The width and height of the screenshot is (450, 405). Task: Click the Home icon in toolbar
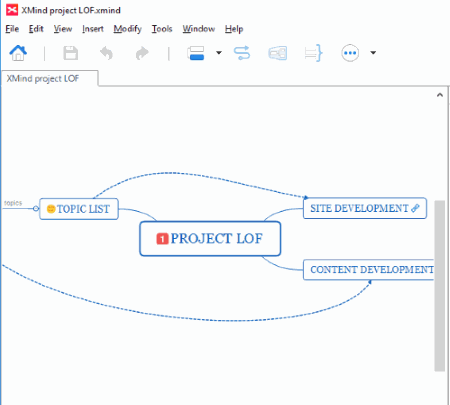click(x=18, y=53)
